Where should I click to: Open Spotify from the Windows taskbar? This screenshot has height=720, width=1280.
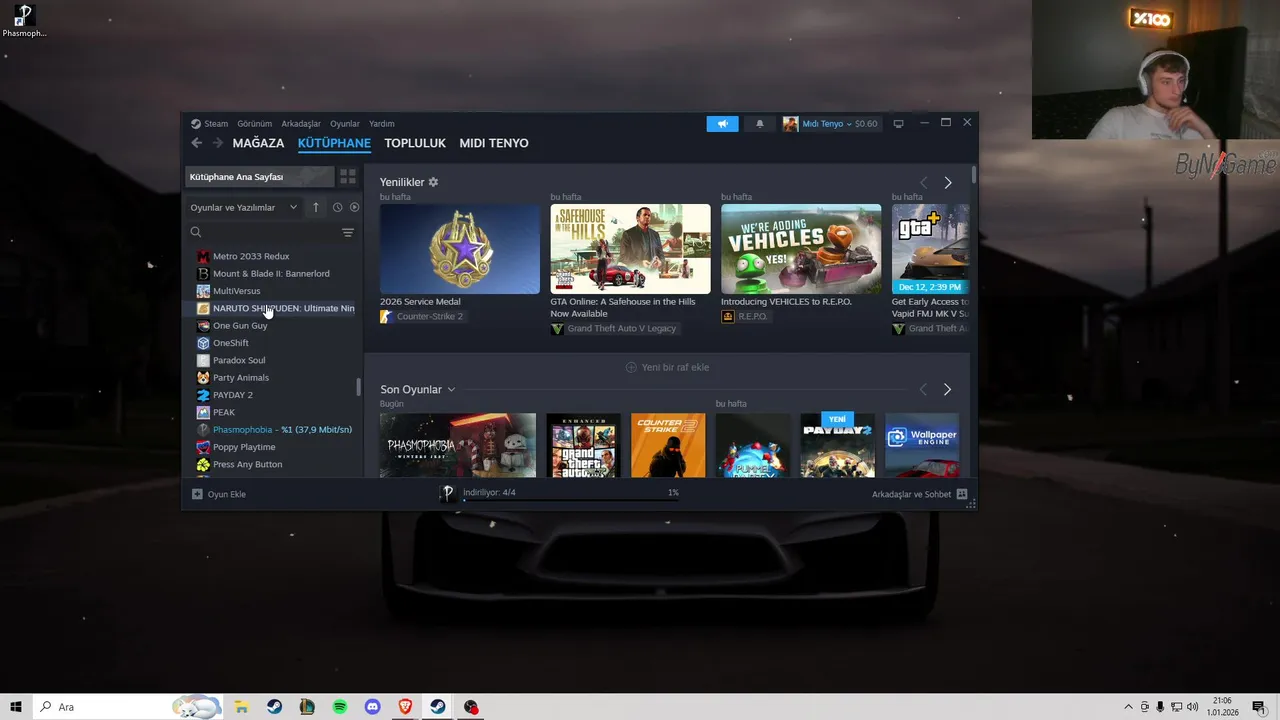coord(340,707)
